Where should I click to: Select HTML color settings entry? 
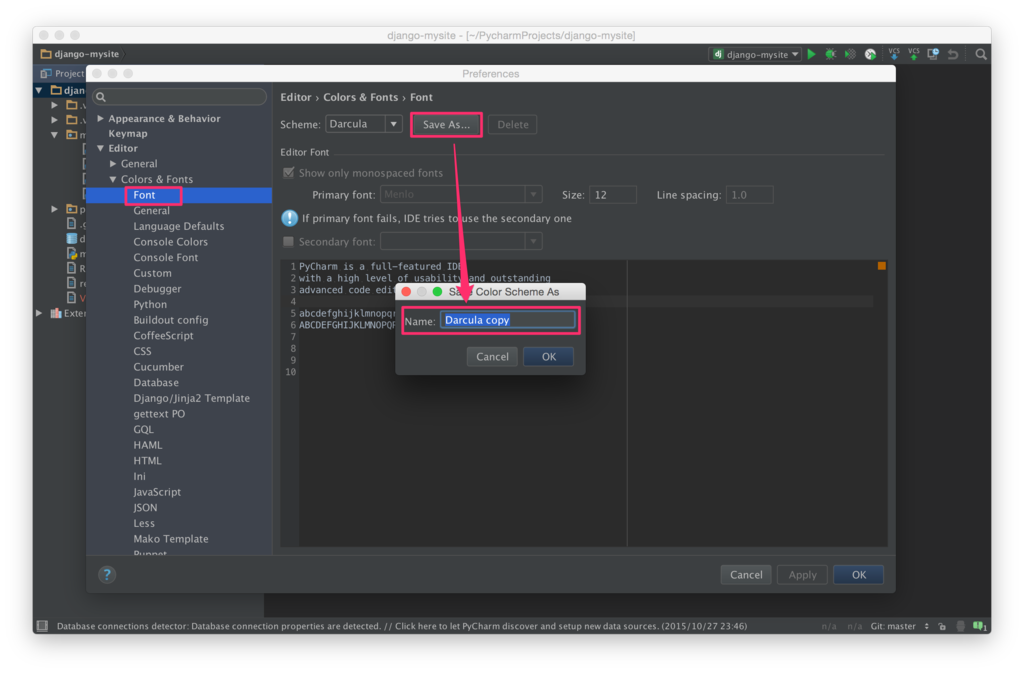click(x=148, y=460)
